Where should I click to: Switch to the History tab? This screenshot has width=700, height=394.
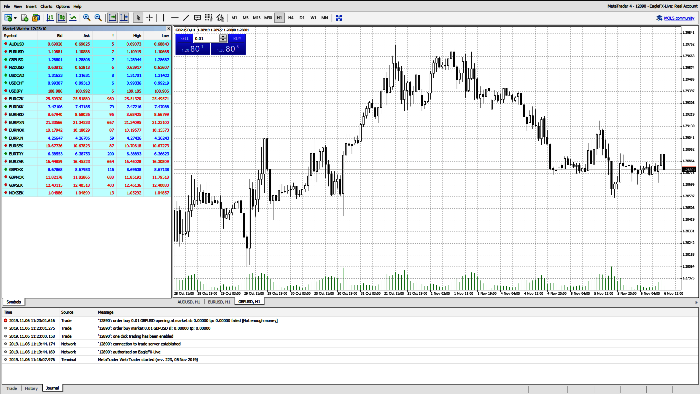[31, 388]
